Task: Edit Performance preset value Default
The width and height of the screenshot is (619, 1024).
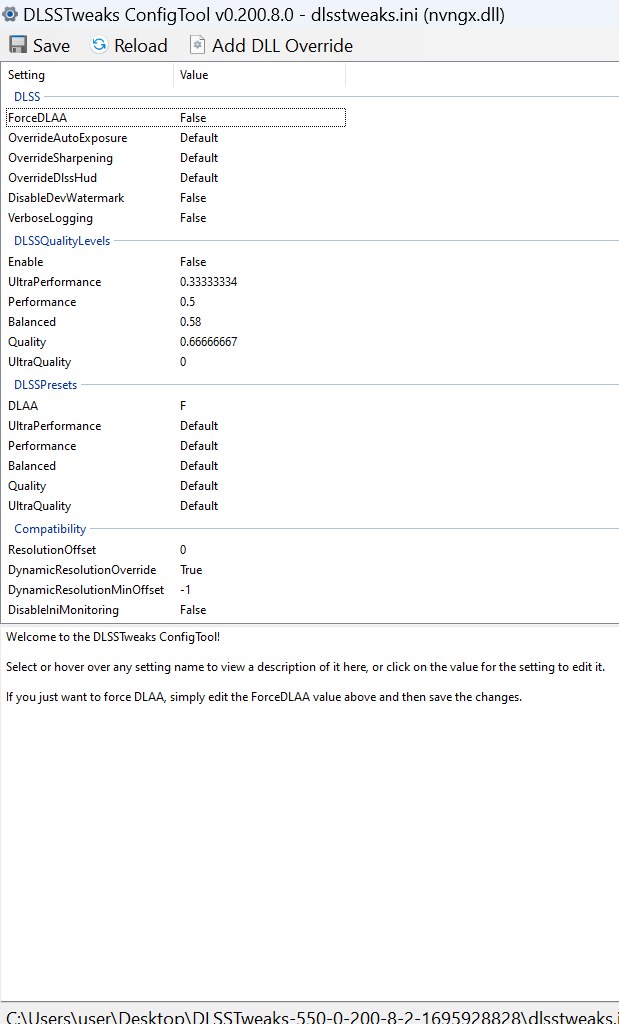Action: tap(199, 446)
